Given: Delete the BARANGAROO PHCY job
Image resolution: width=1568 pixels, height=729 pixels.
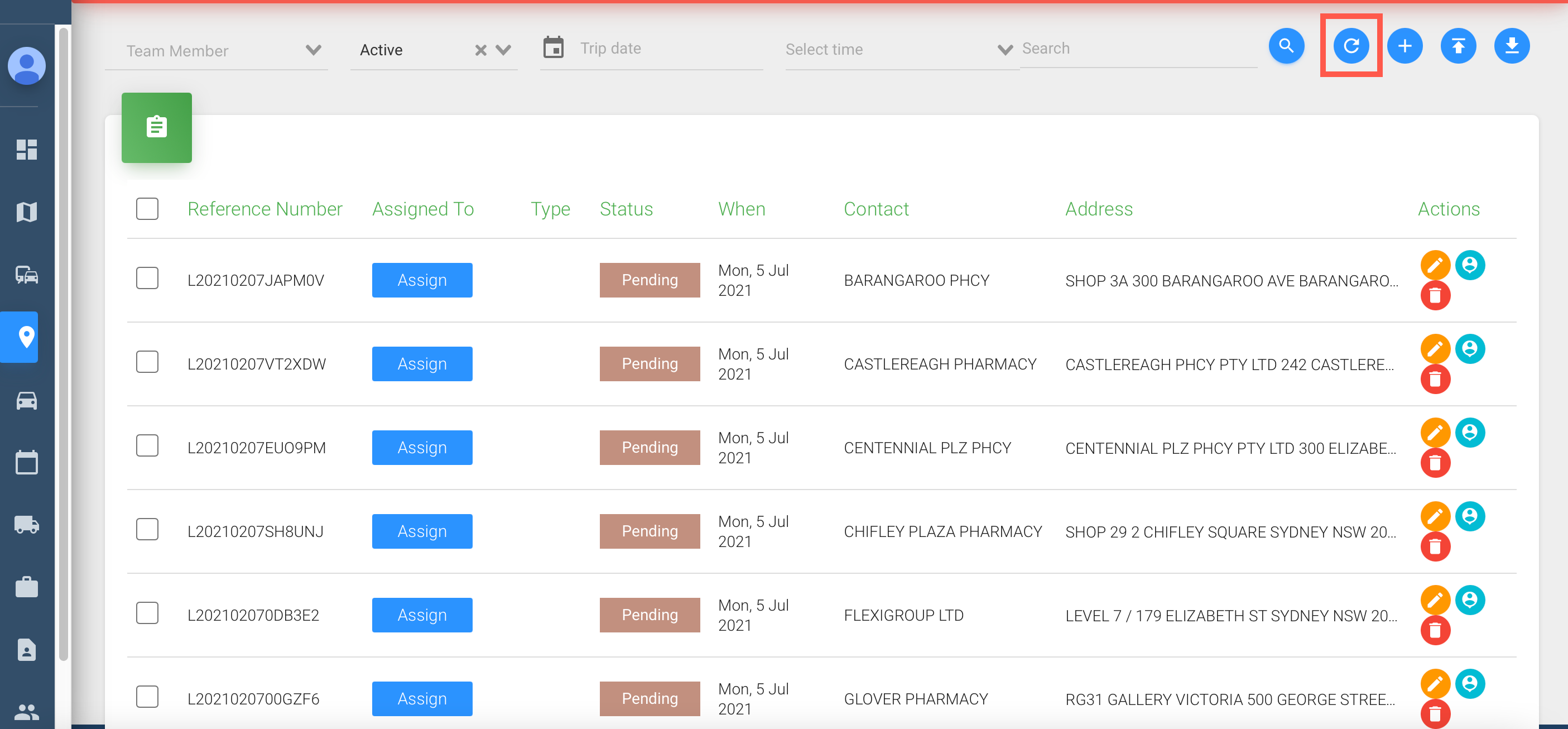Looking at the screenshot, I should coord(1435,295).
